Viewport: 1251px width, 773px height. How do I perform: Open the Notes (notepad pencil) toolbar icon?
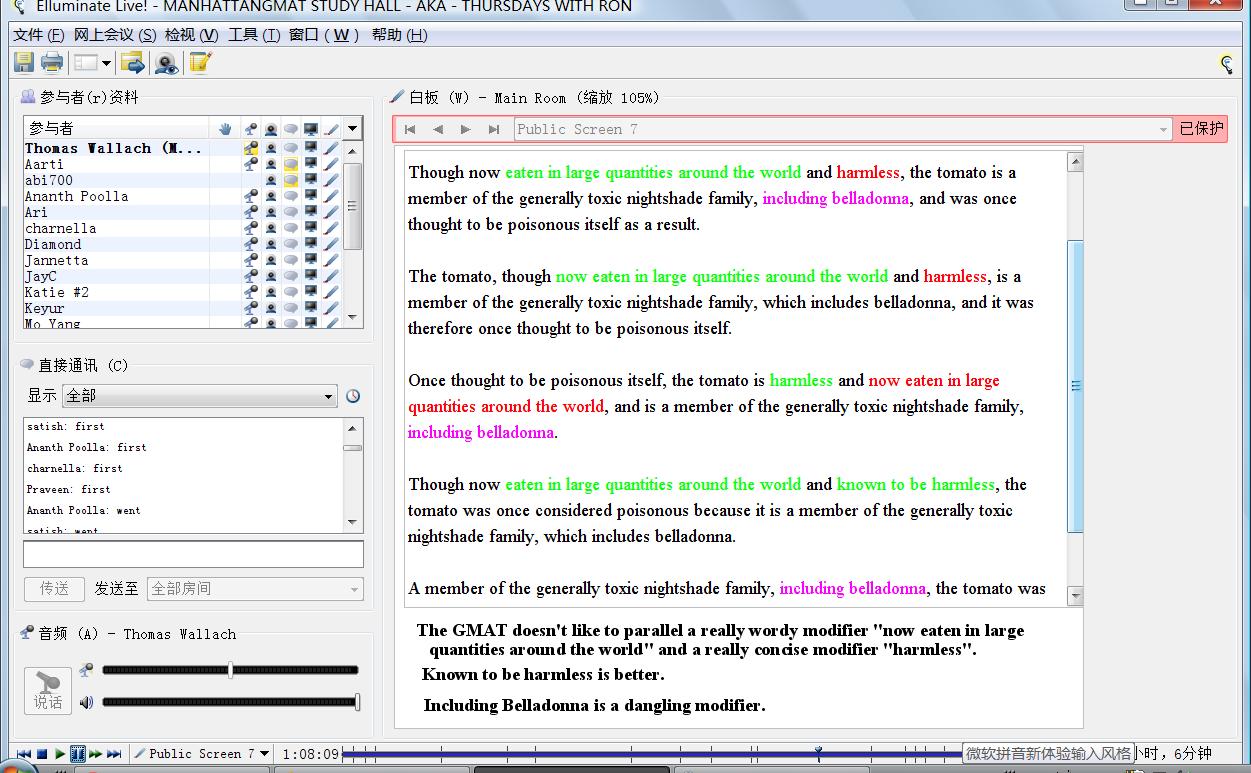[200, 63]
